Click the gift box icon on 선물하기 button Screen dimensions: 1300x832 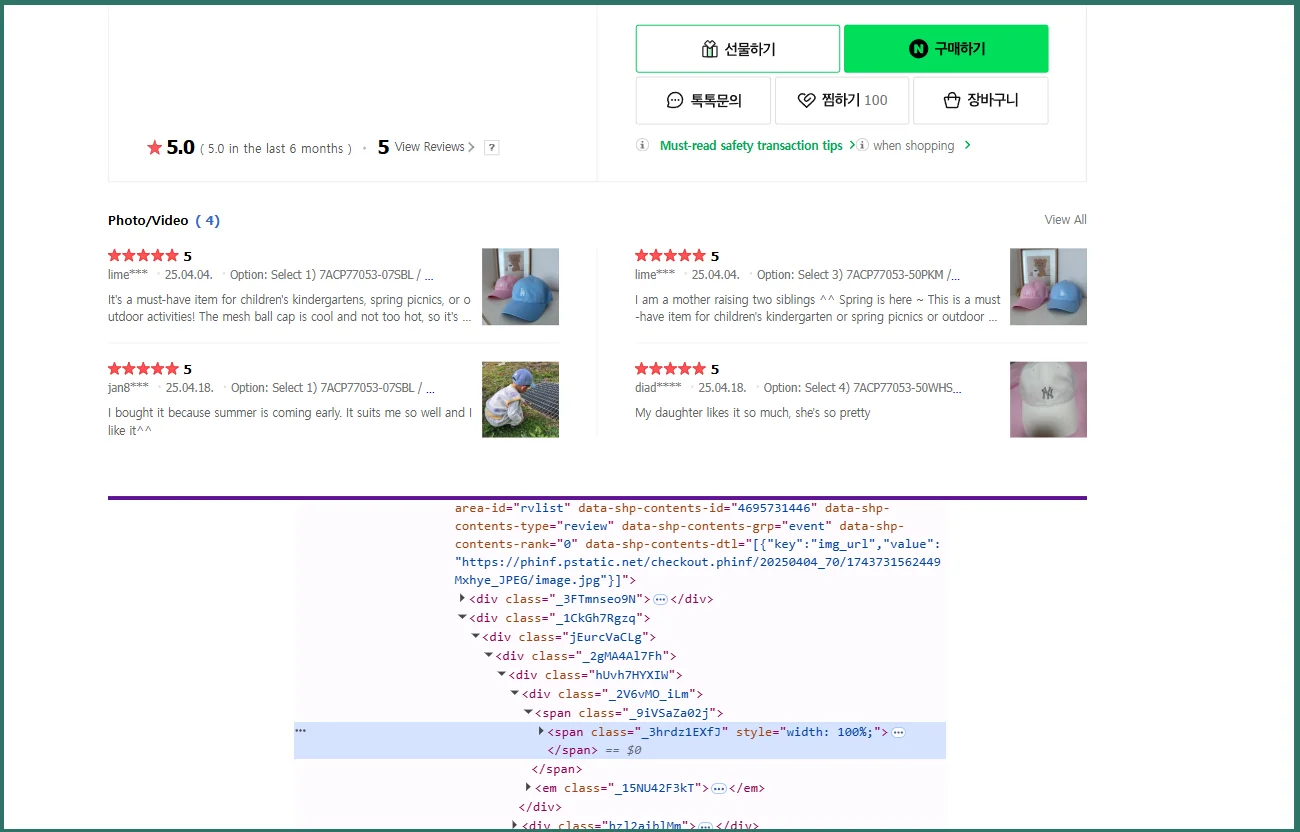point(710,48)
